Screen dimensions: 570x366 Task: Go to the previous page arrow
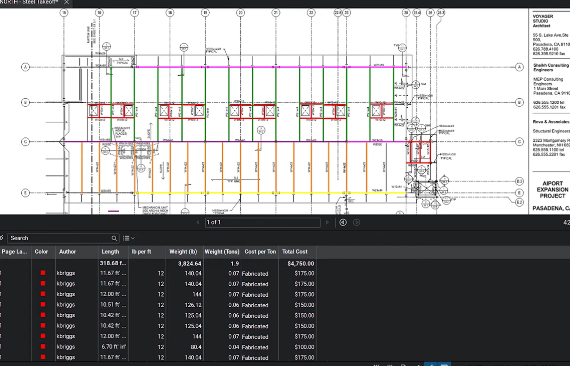coord(198,222)
